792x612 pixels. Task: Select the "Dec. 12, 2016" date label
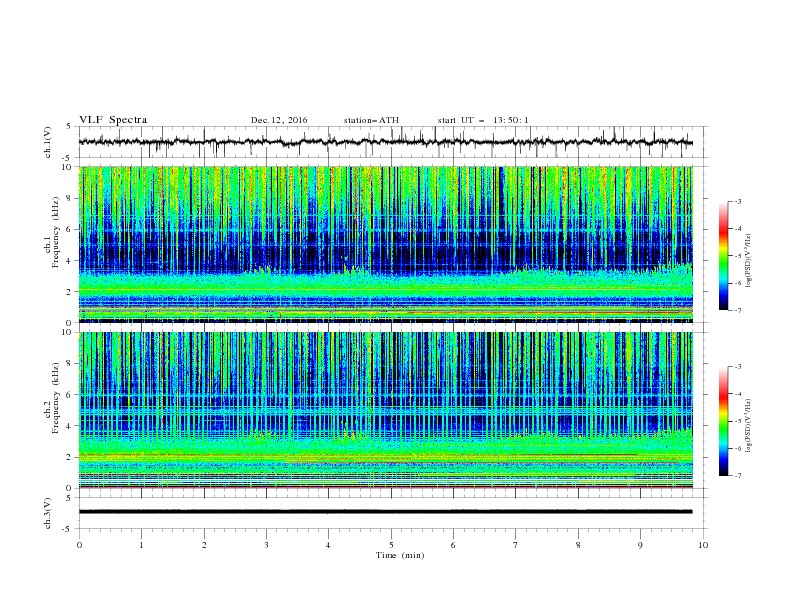point(279,120)
